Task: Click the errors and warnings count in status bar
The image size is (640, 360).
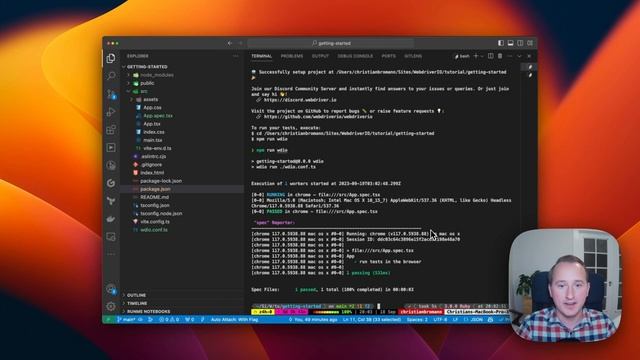Action: point(169,320)
